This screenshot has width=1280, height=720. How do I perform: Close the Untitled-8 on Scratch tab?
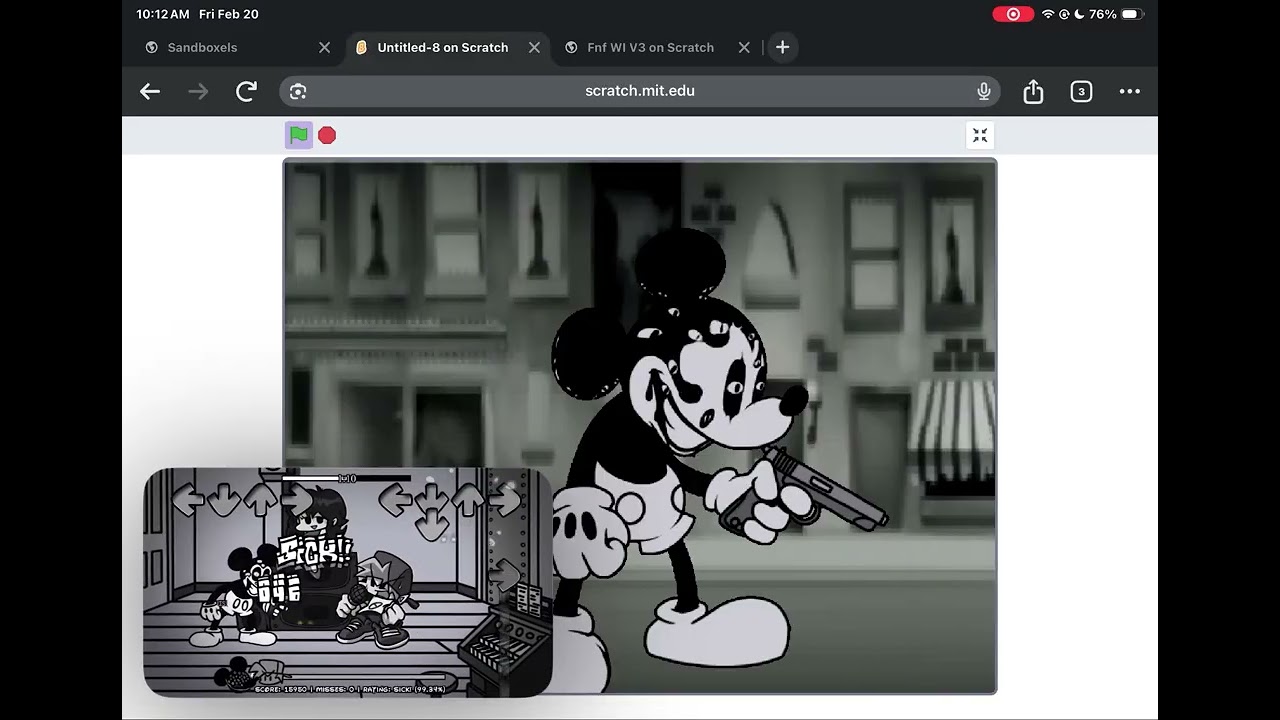[x=534, y=47]
